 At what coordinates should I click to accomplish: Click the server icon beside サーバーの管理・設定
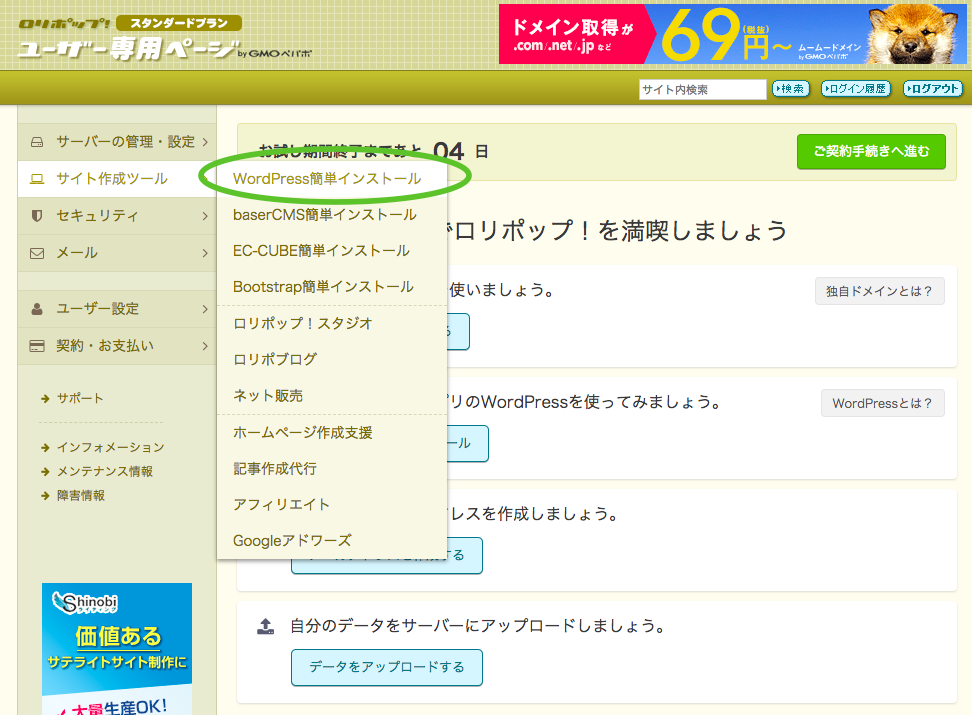[37, 142]
